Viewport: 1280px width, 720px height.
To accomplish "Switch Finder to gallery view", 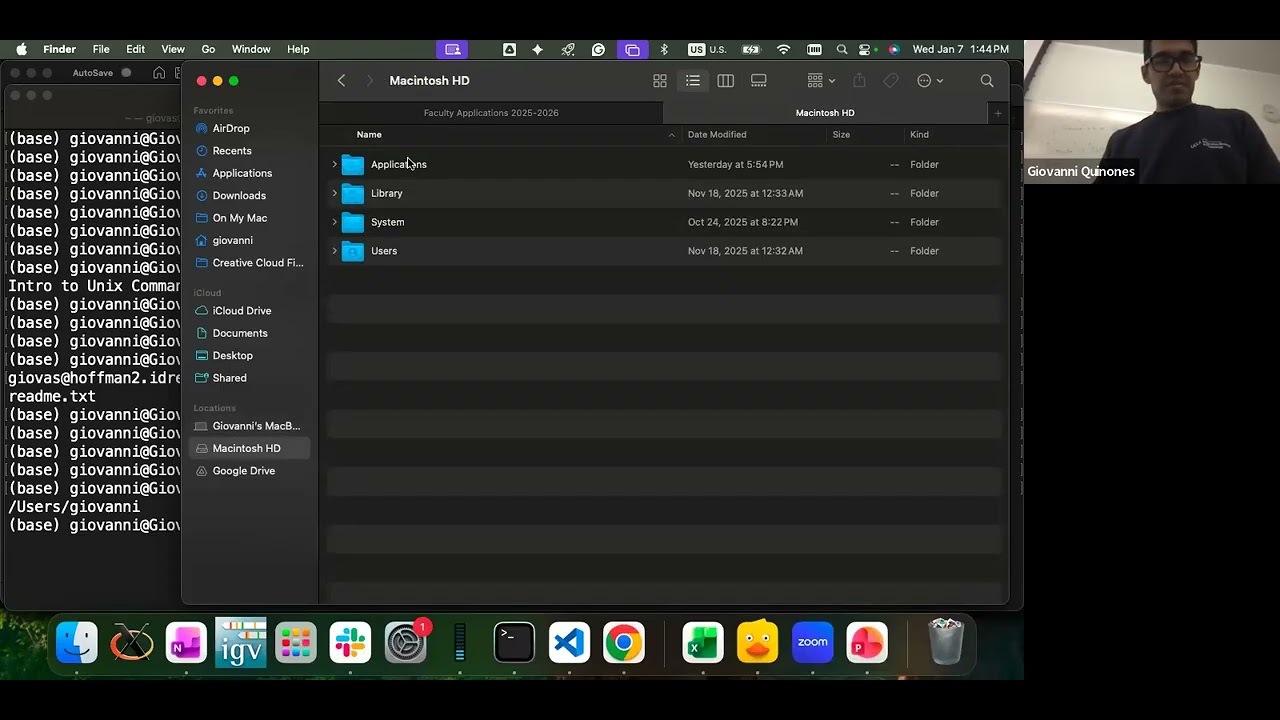I will (759, 81).
